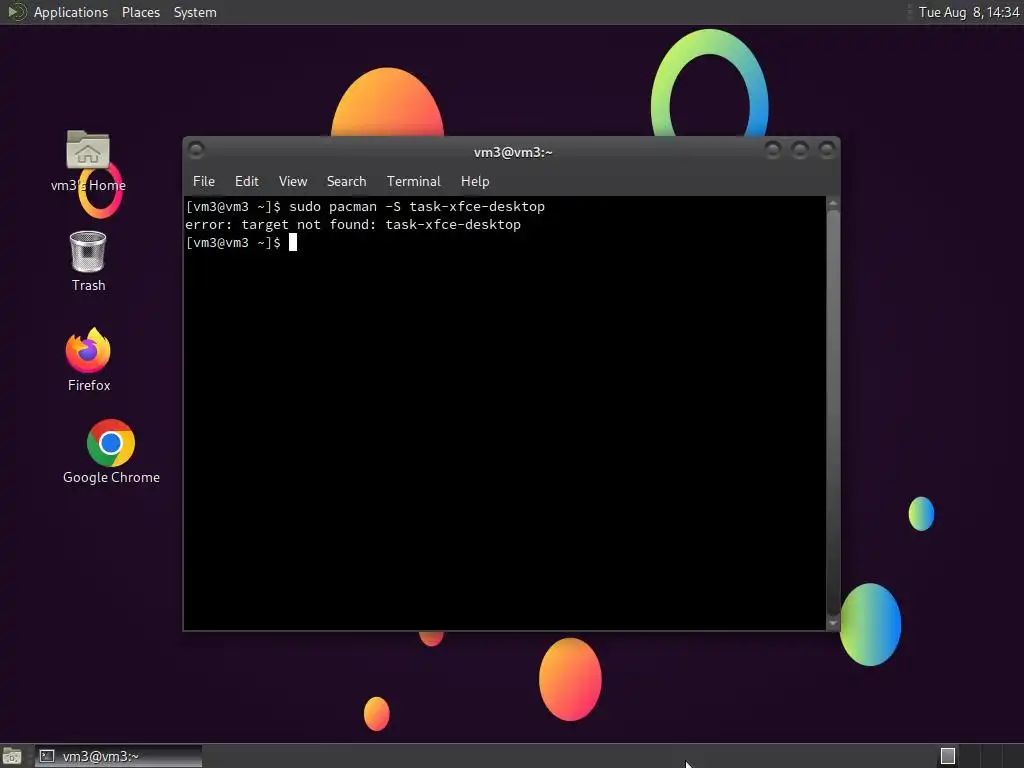Open the terminal File menu
This screenshot has width=1024, height=768.
click(204, 182)
